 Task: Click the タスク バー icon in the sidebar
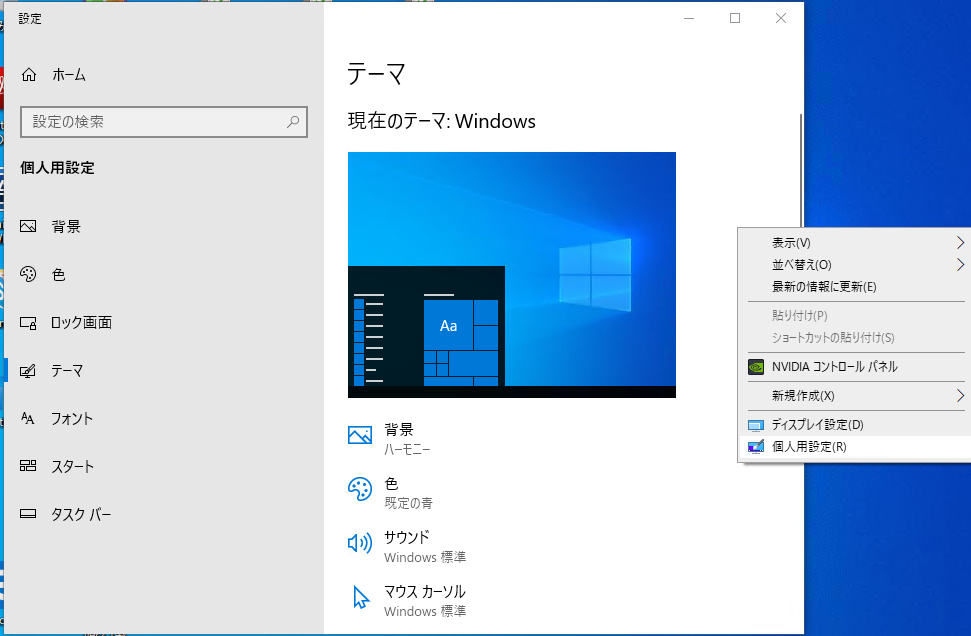[28, 513]
